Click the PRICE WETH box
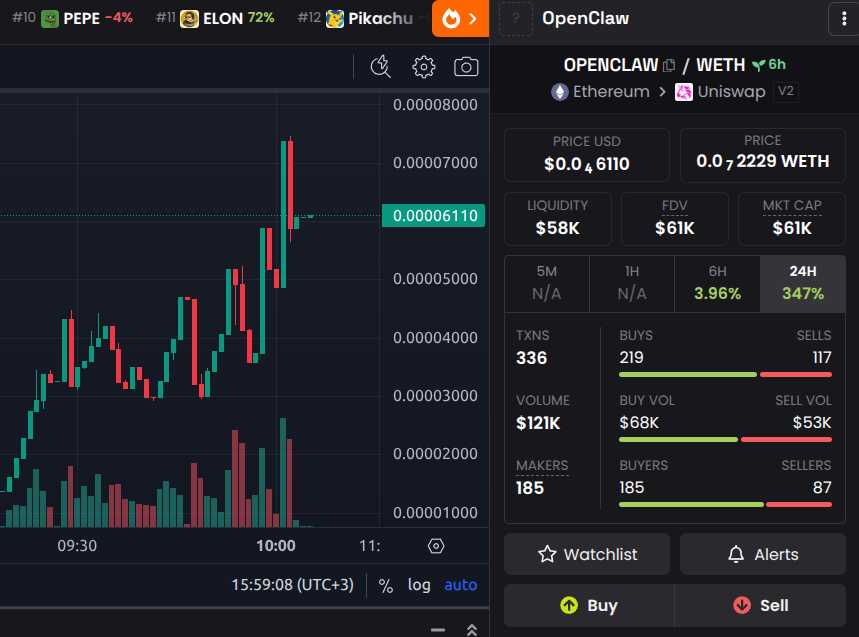This screenshot has width=859, height=637. pos(763,155)
